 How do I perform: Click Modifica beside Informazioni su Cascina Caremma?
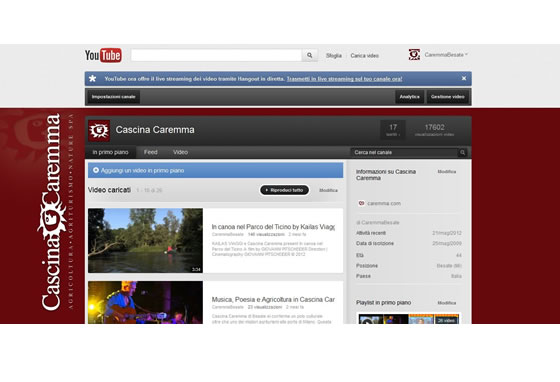pyautogui.click(x=447, y=172)
